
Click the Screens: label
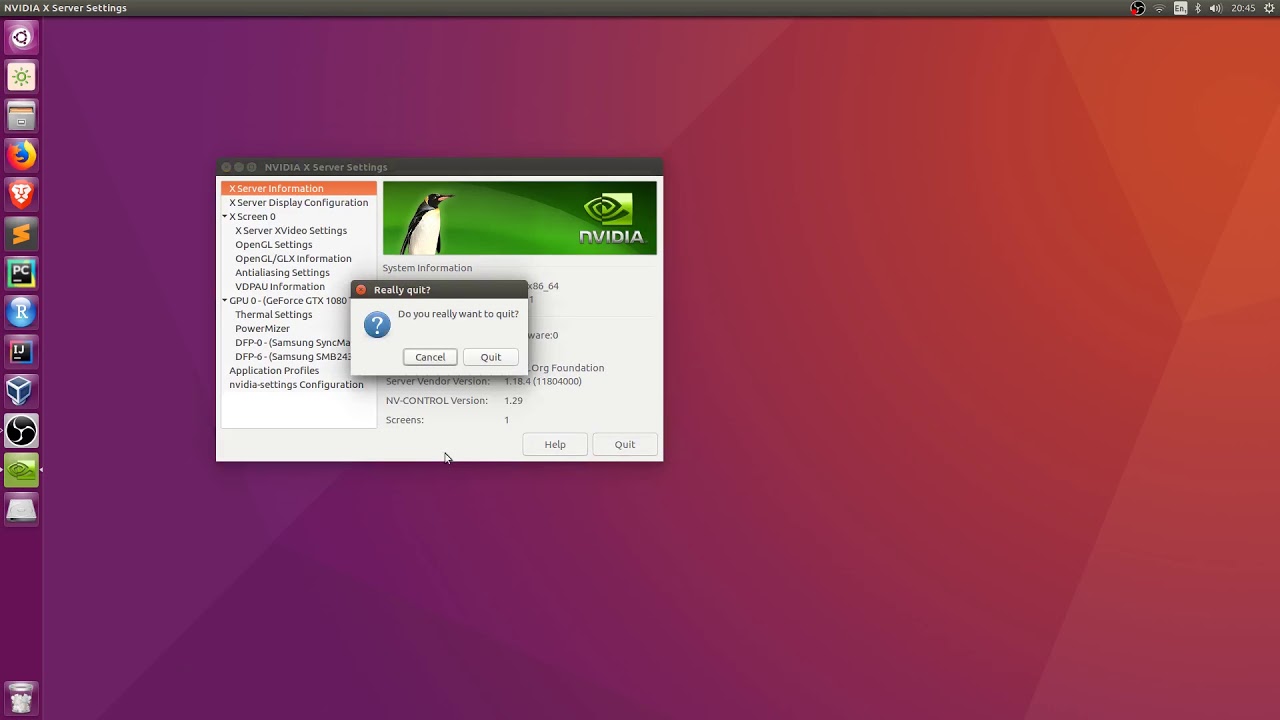[405, 420]
